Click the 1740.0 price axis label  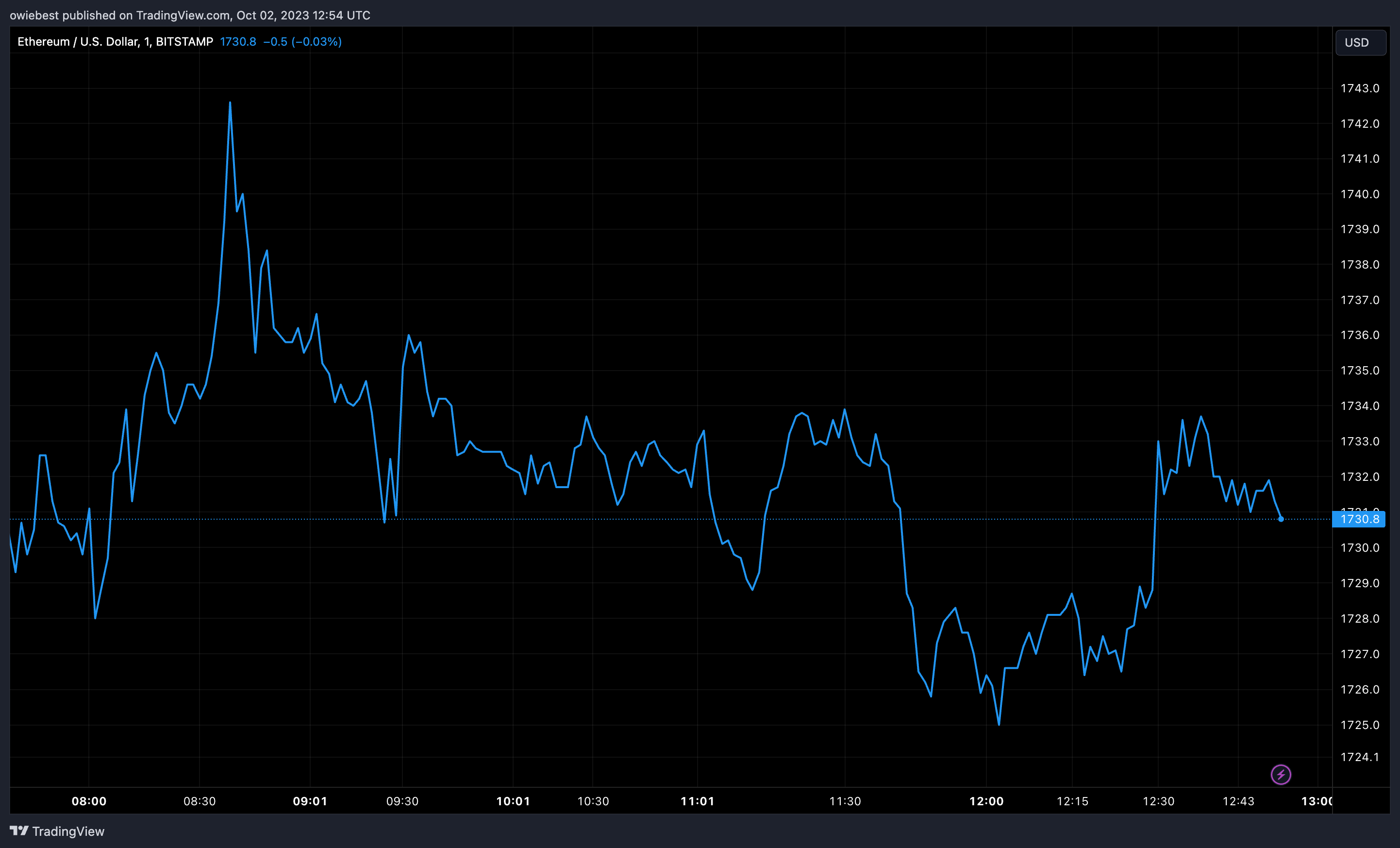pyautogui.click(x=1360, y=194)
